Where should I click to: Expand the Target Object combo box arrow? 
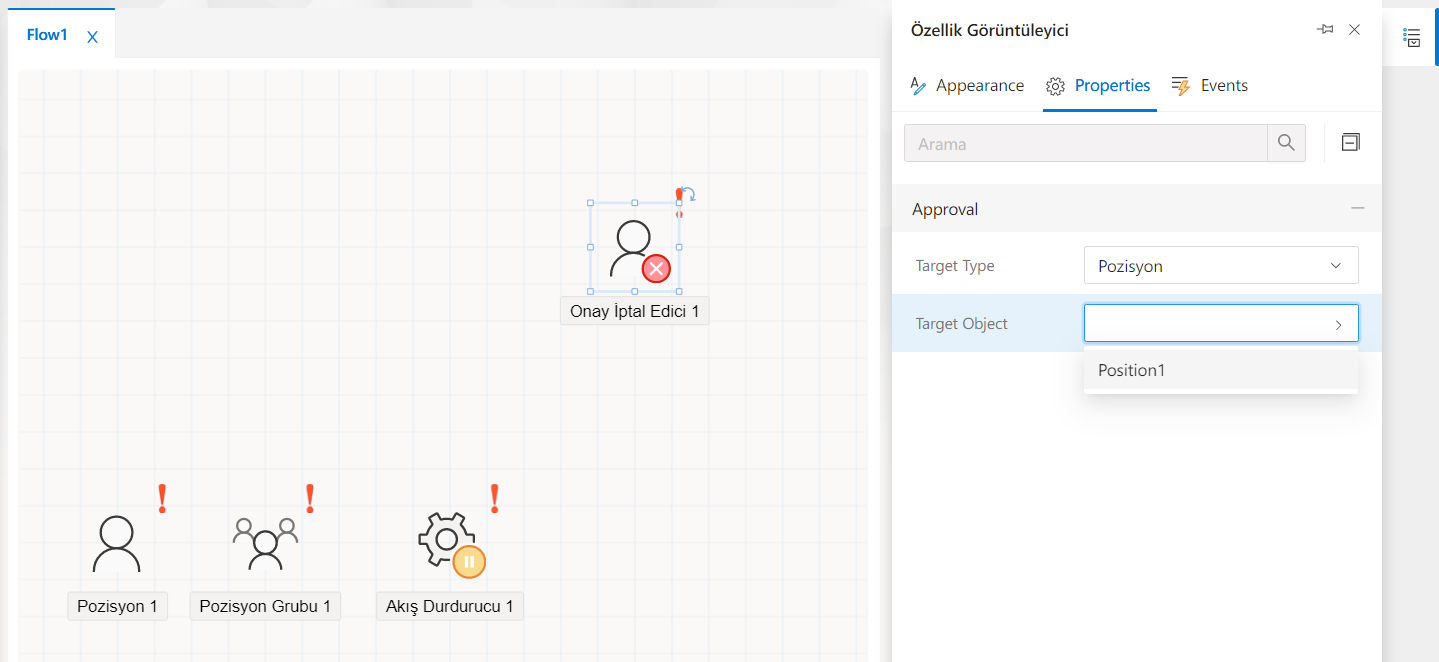(1338, 324)
